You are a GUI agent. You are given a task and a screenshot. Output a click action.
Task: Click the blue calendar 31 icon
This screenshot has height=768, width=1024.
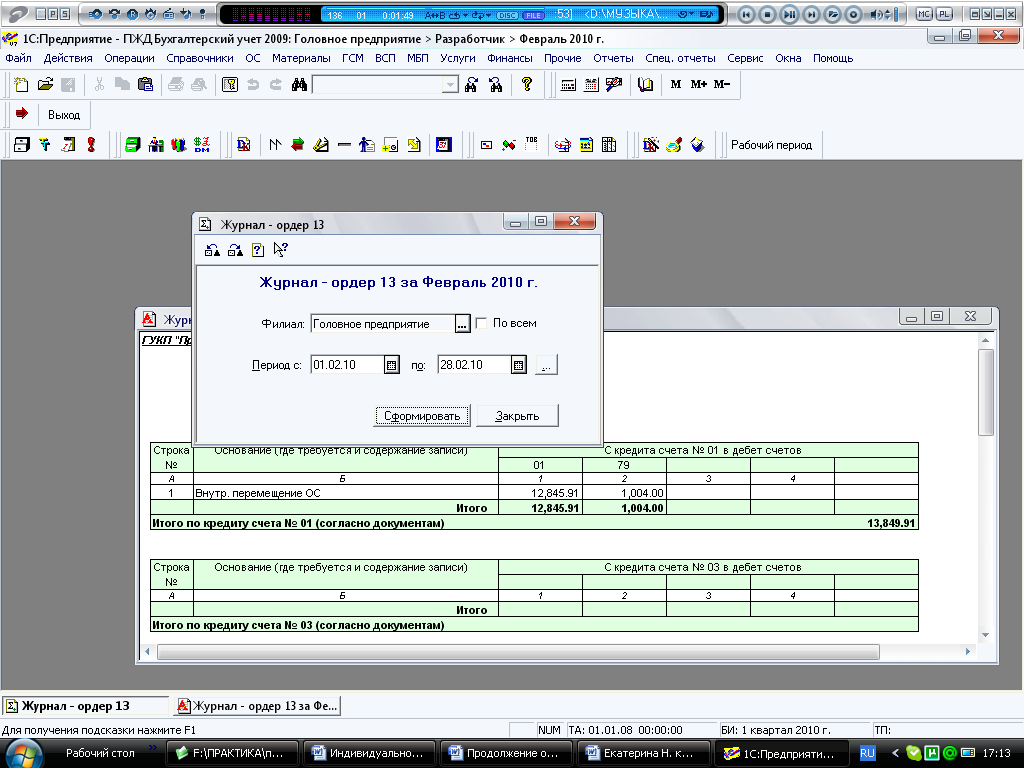(x=443, y=144)
